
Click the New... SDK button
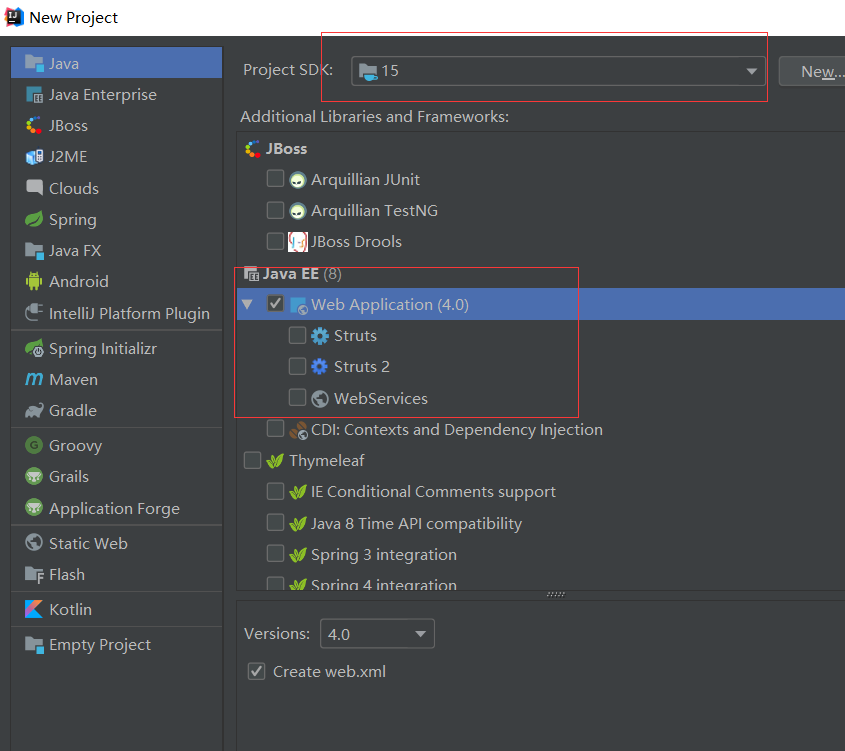814,71
